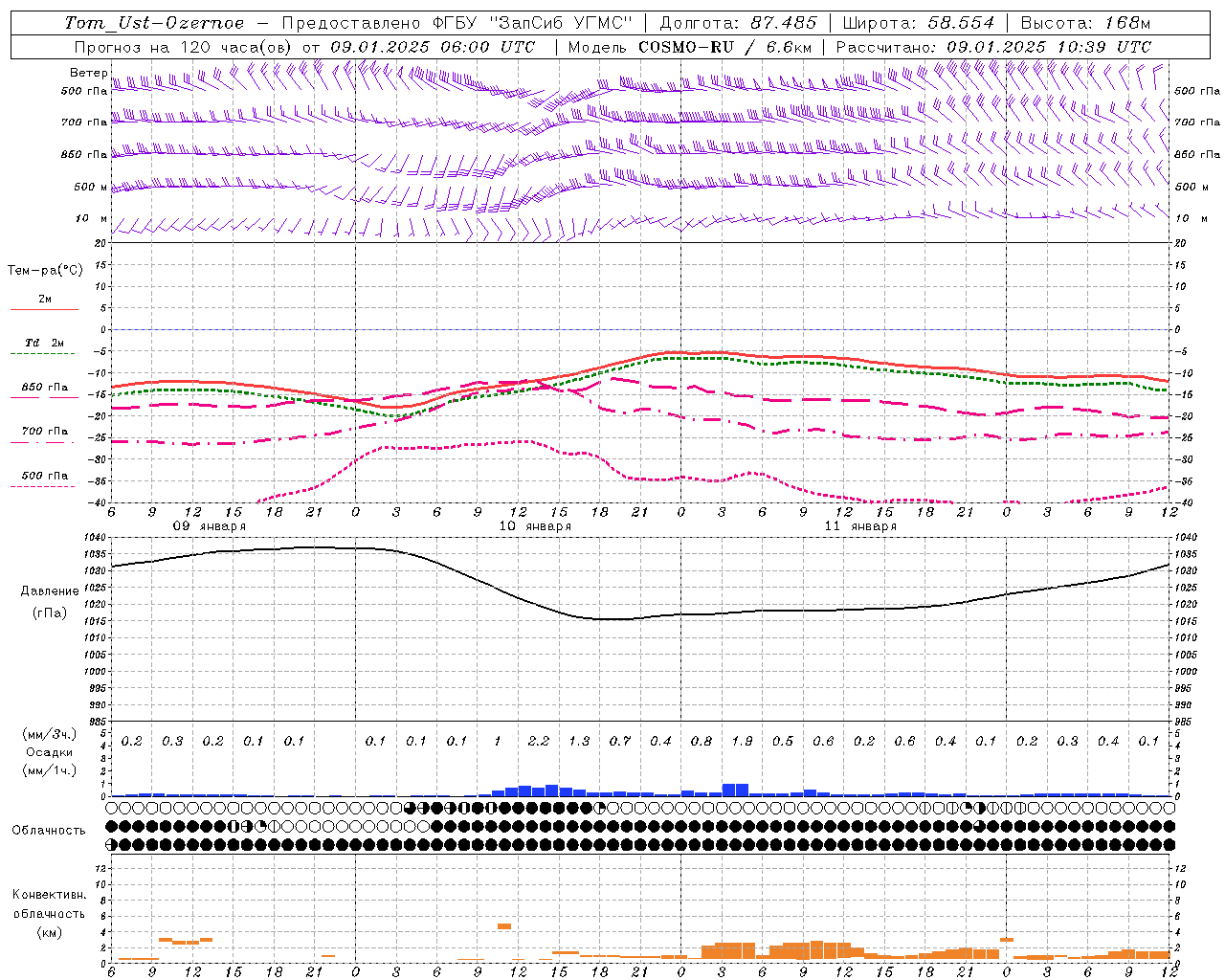This screenshot has width=1225, height=980.
Task: Click the 1.3 three-hour precipitation value
Action: point(579,741)
